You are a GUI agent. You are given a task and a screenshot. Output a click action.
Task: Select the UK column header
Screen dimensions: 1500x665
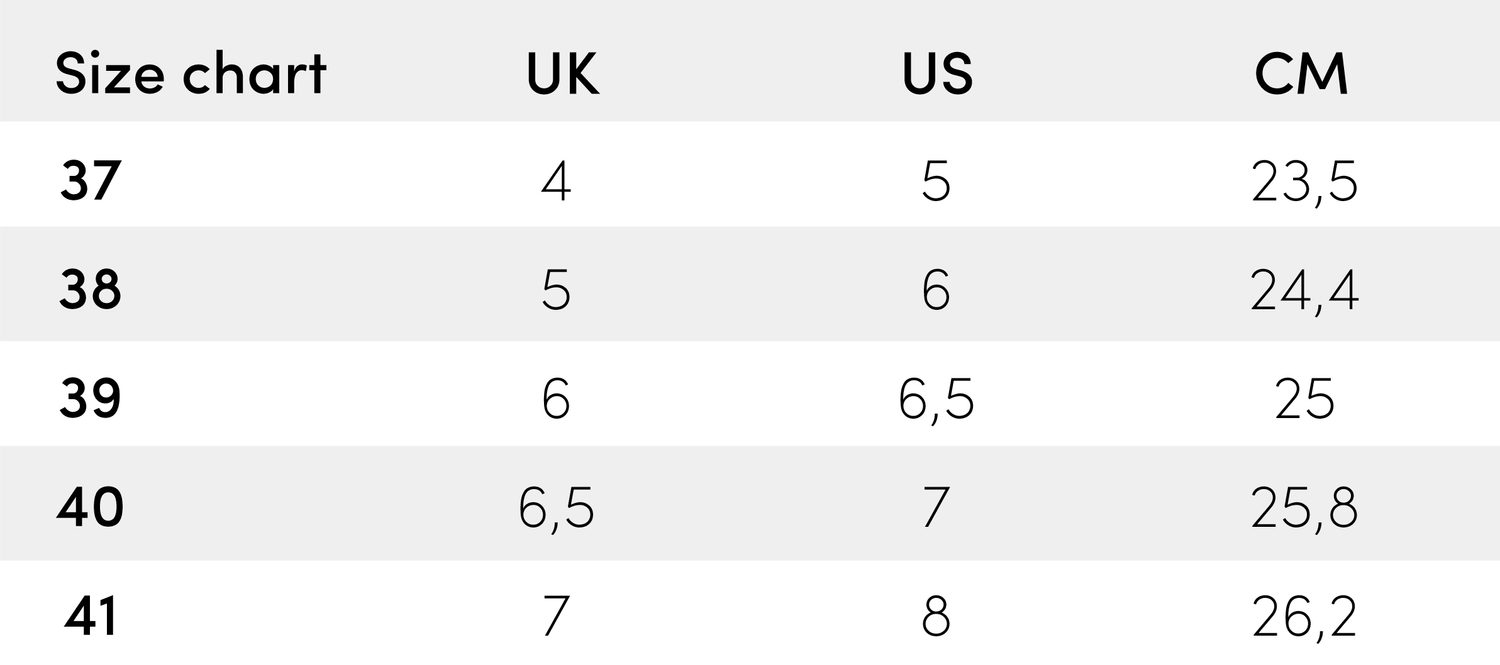[x=563, y=74]
